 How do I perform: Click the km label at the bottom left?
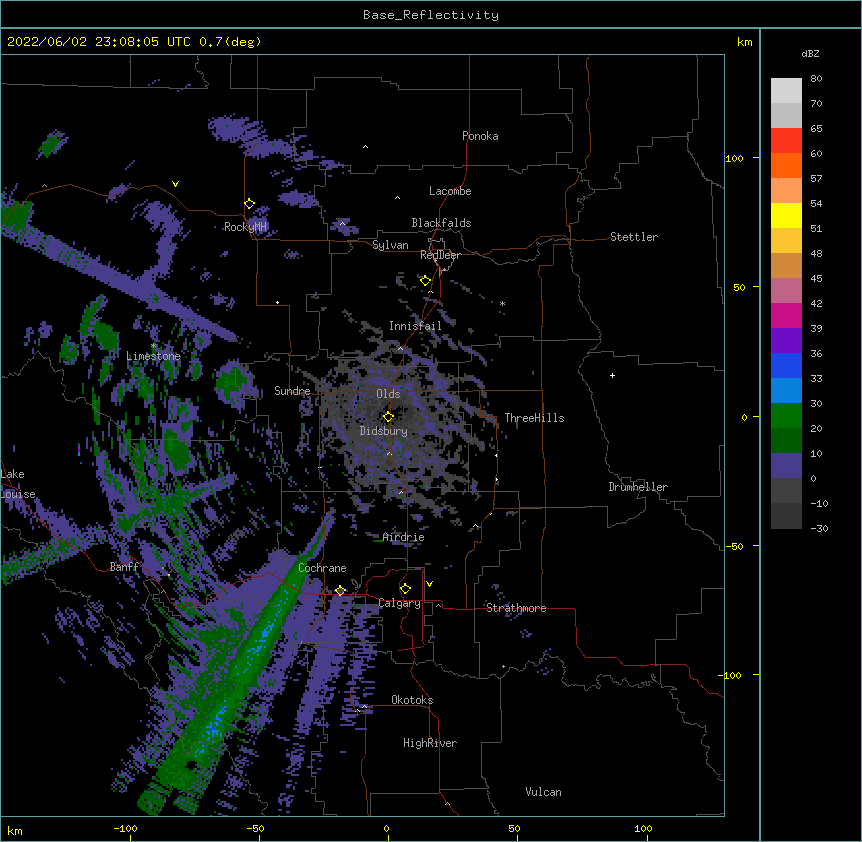click(x=15, y=830)
